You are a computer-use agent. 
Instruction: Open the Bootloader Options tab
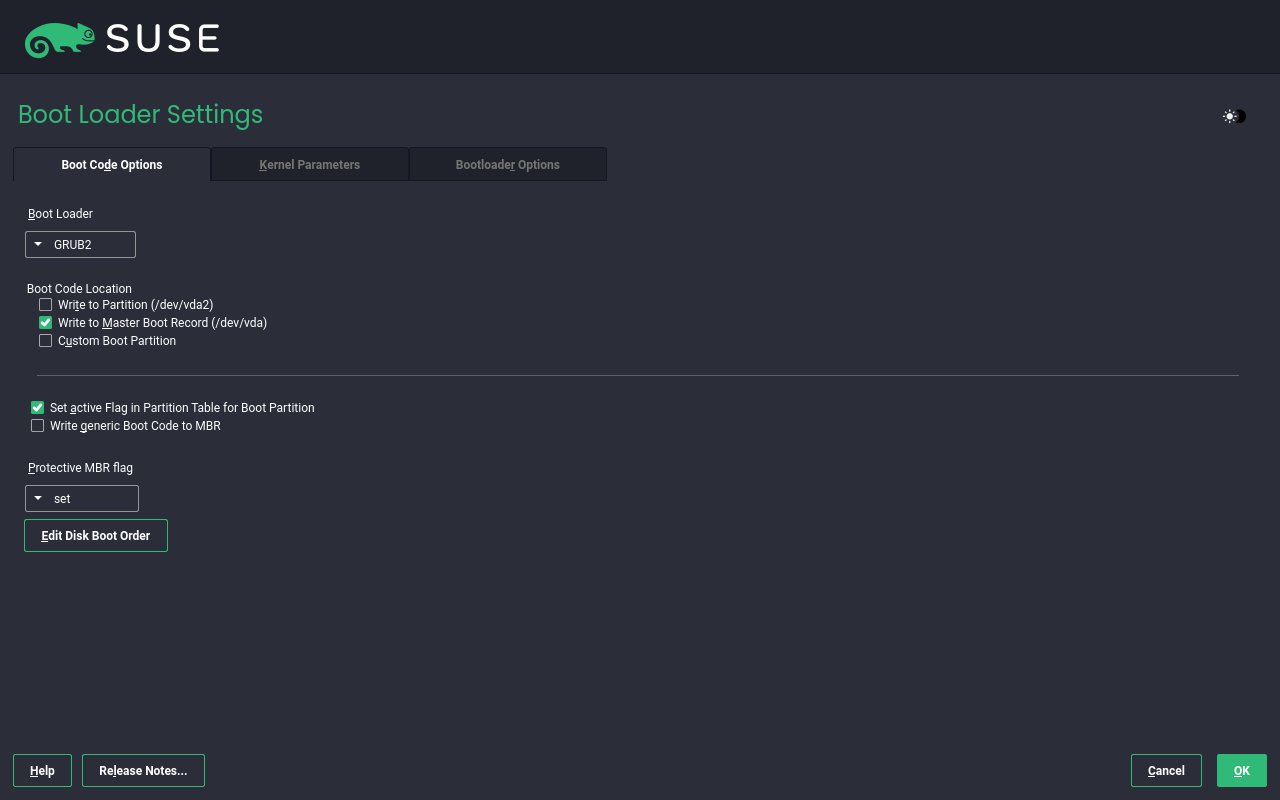(507, 165)
